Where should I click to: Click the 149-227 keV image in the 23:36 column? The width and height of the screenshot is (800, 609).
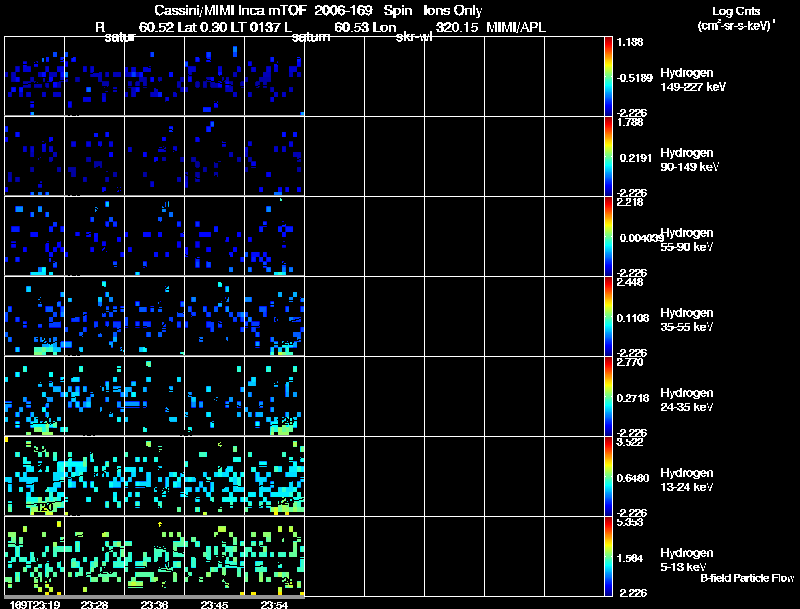155,77
